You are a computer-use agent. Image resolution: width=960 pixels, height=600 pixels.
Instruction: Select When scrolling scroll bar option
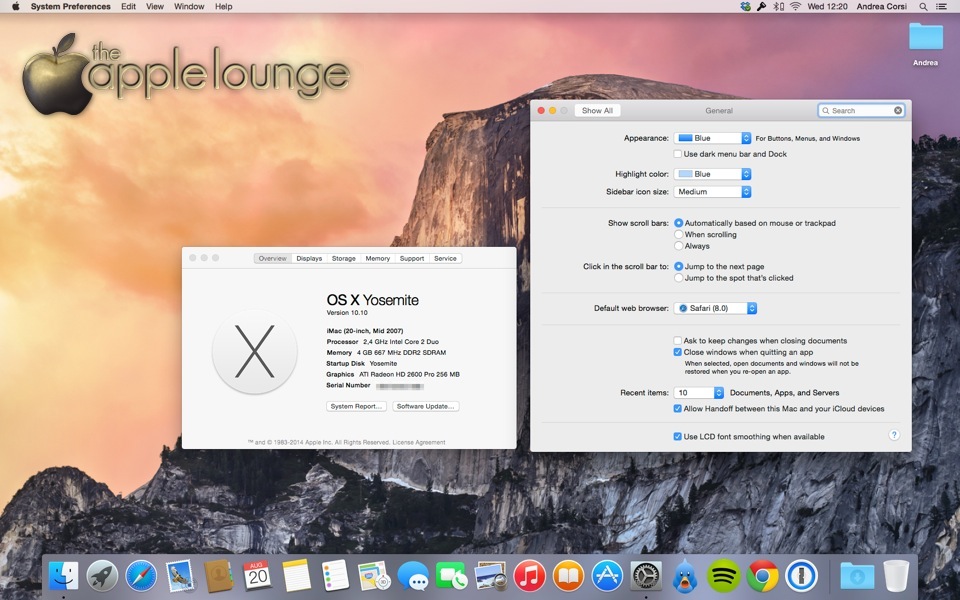tap(678, 234)
